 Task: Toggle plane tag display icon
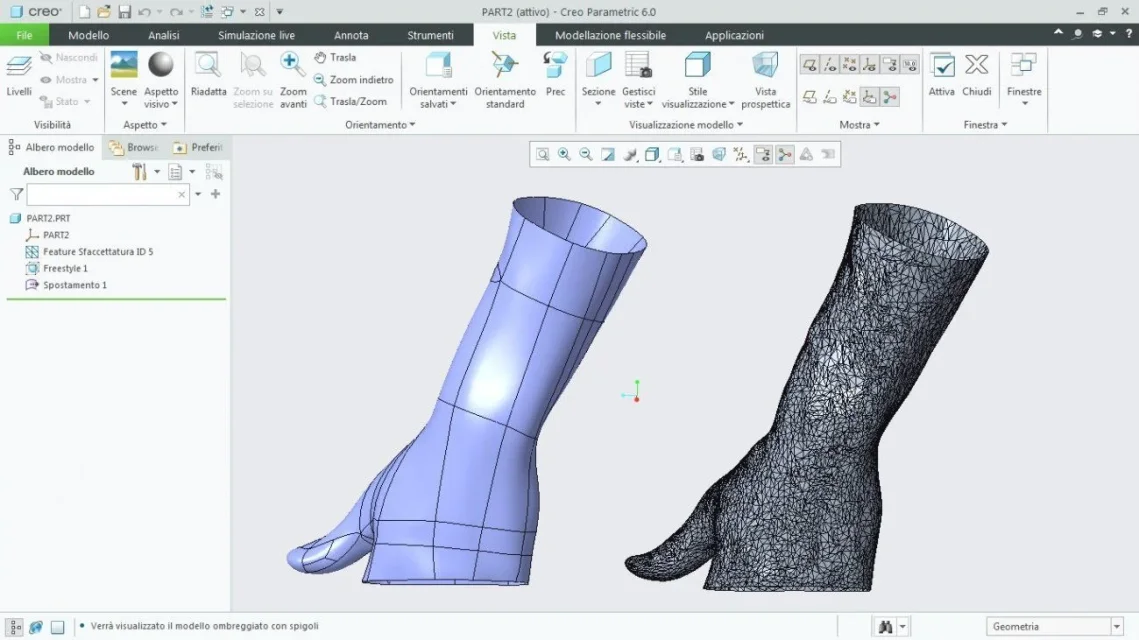point(809,97)
